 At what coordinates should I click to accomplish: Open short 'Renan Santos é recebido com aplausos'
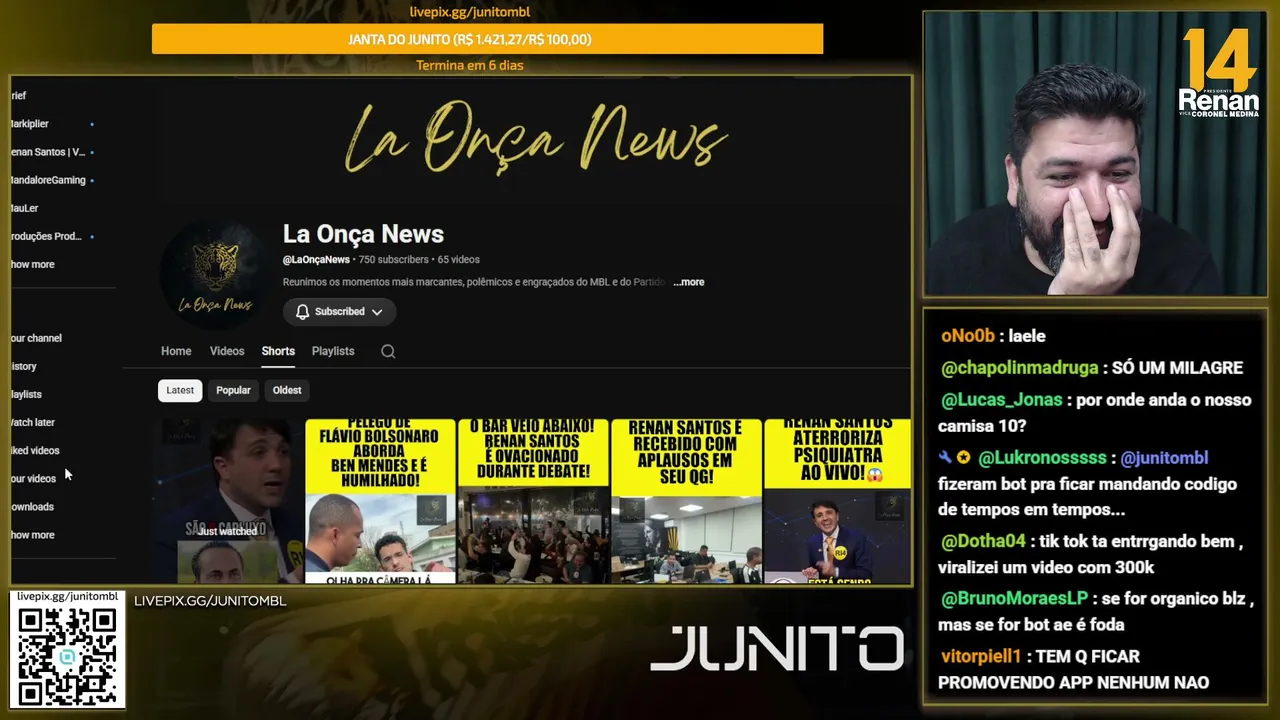click(686, 501)
